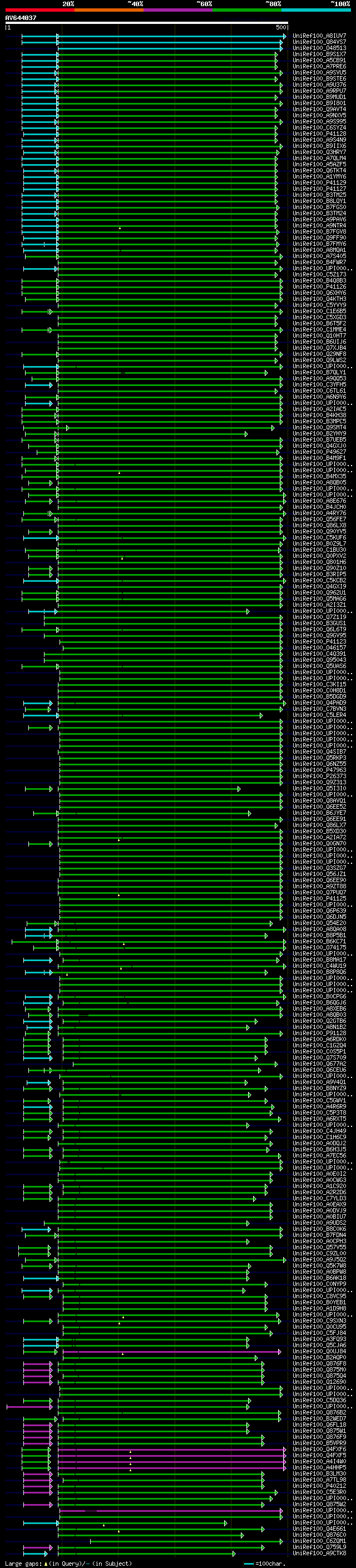Click the red ~20% identity legend segment

click(x=39, y=10)
